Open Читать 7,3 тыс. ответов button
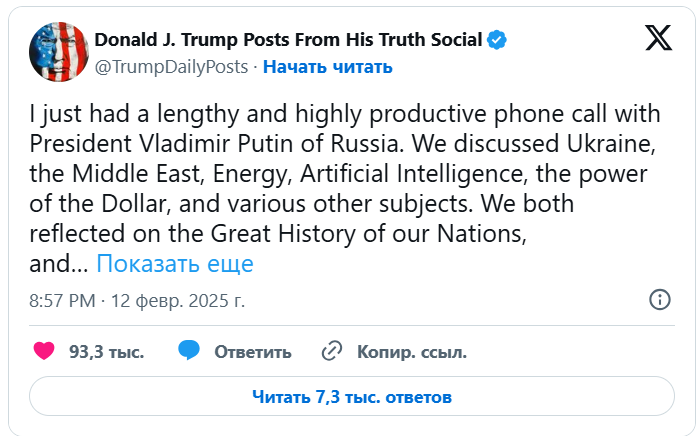The image size is (700, 444). [x=352, y=396]
